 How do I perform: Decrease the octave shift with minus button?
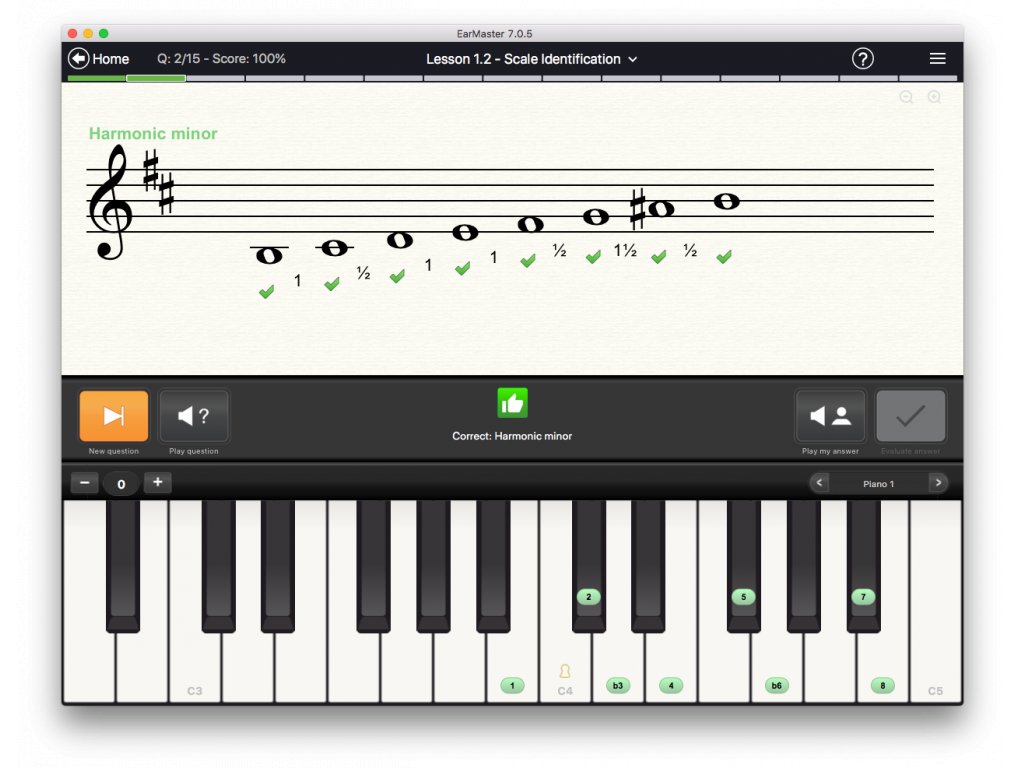pyautogui.click(x=85, y=483)
